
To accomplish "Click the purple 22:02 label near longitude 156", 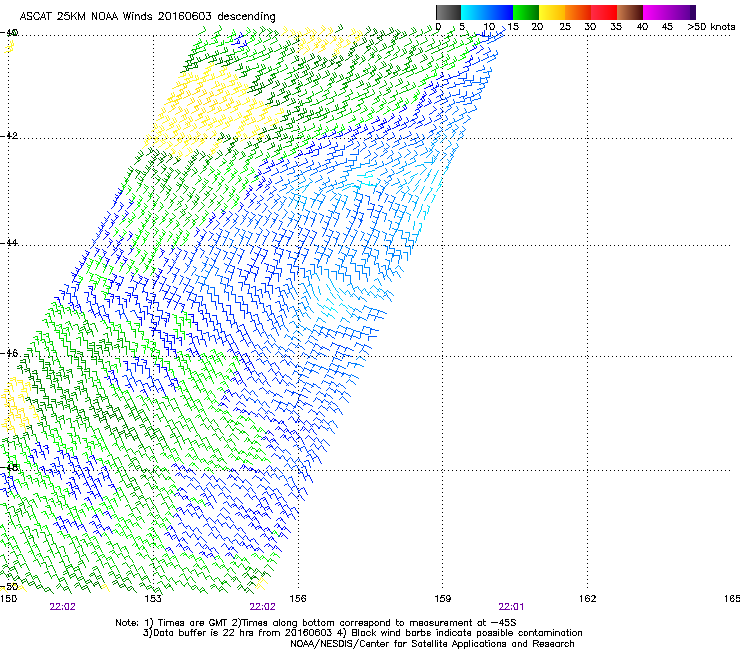I will (x=262, y=607).
